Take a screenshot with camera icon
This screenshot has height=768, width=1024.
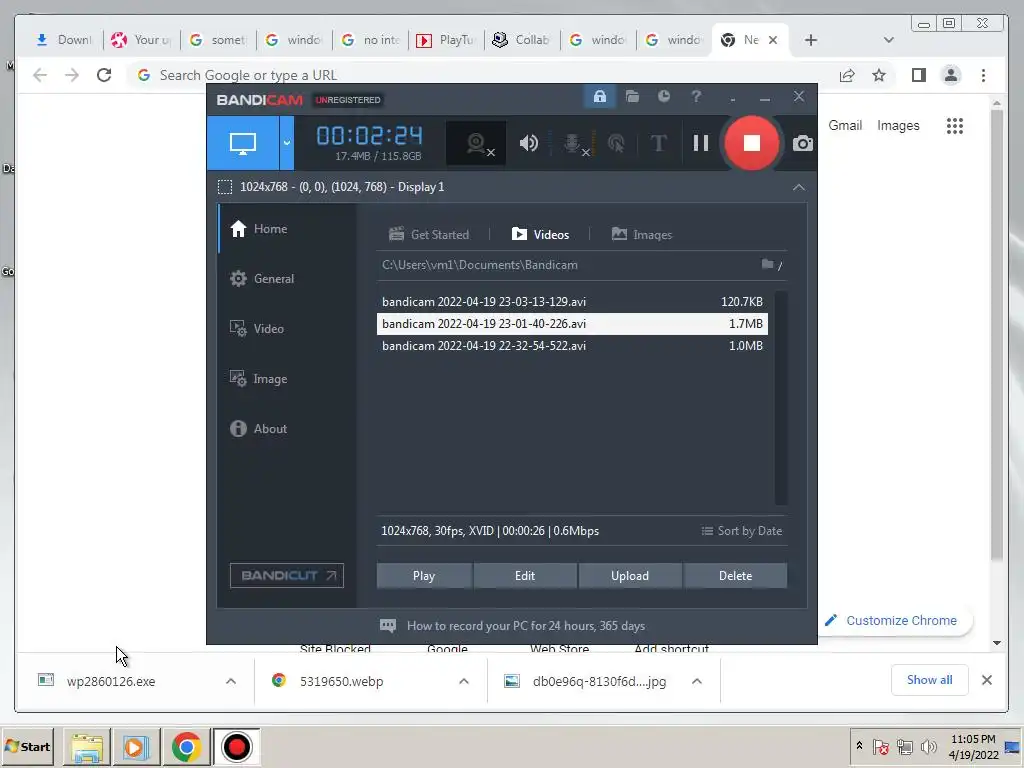click(x=803, y=143)
